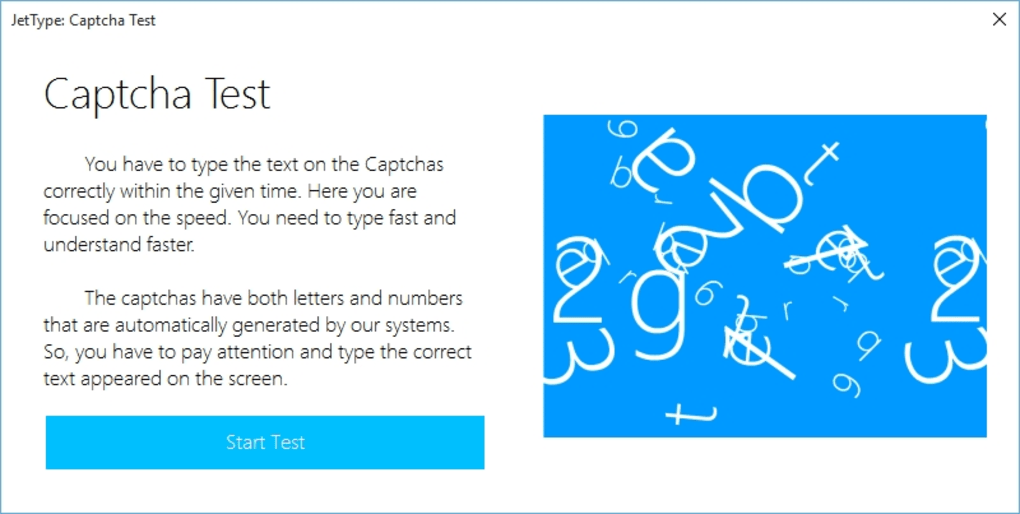Screen dimensions: 1020x514
Task: Click the paragraph starting "The captchas have both"
Action: coord(257,339)
